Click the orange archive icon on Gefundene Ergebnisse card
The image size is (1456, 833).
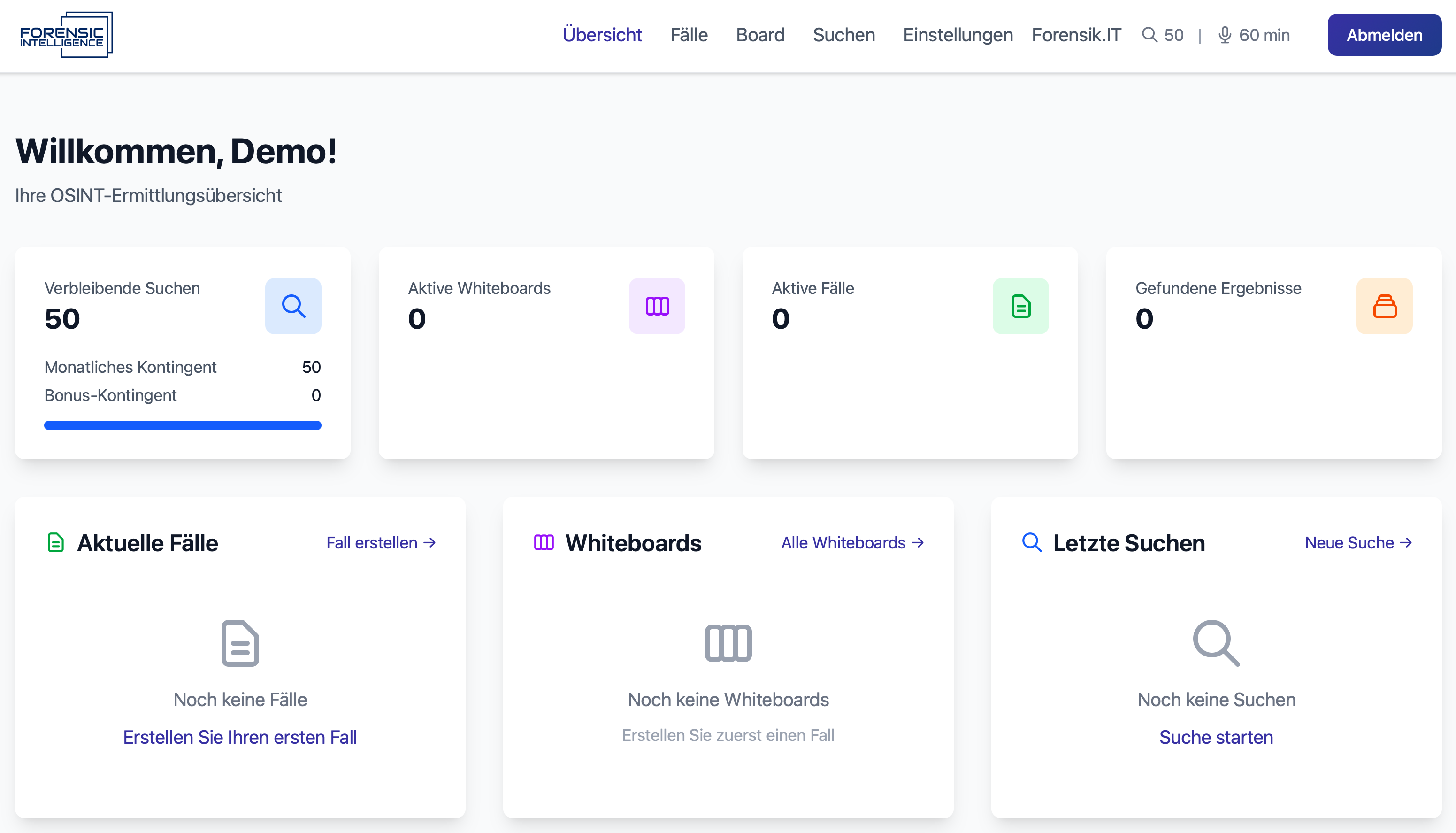tap(1385, 306)
